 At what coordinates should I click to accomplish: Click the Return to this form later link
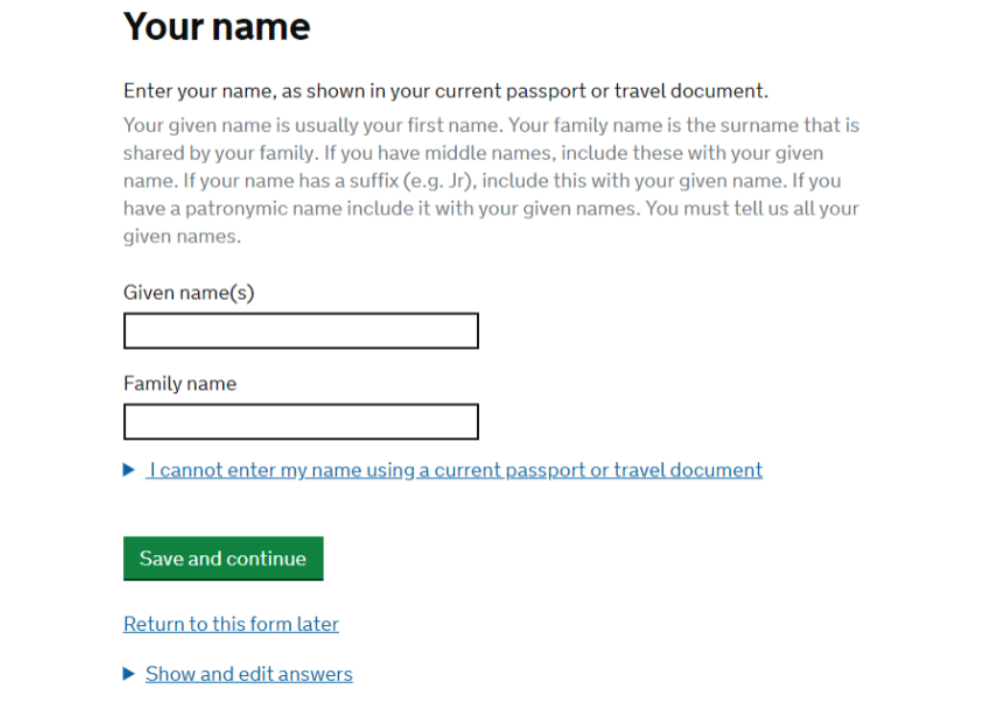[231, 624]
